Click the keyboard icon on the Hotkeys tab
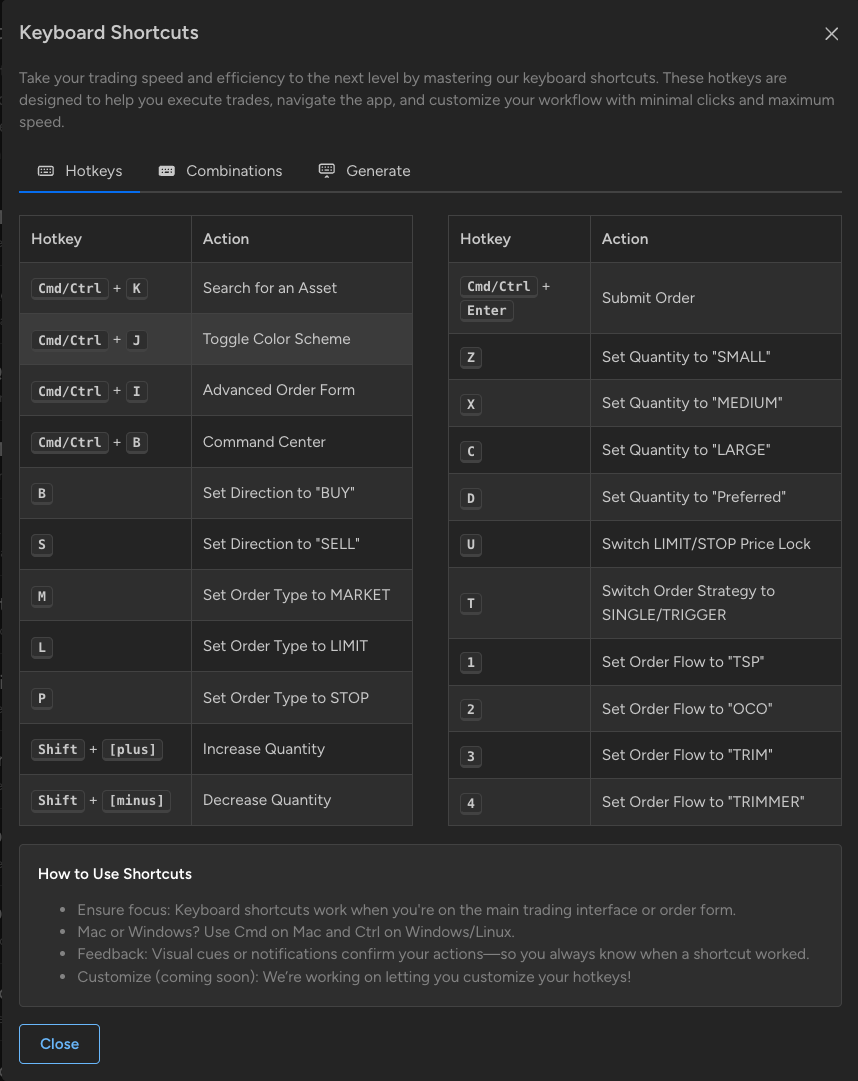Viewport: 858px width, 1081px height. pos(45,171)
